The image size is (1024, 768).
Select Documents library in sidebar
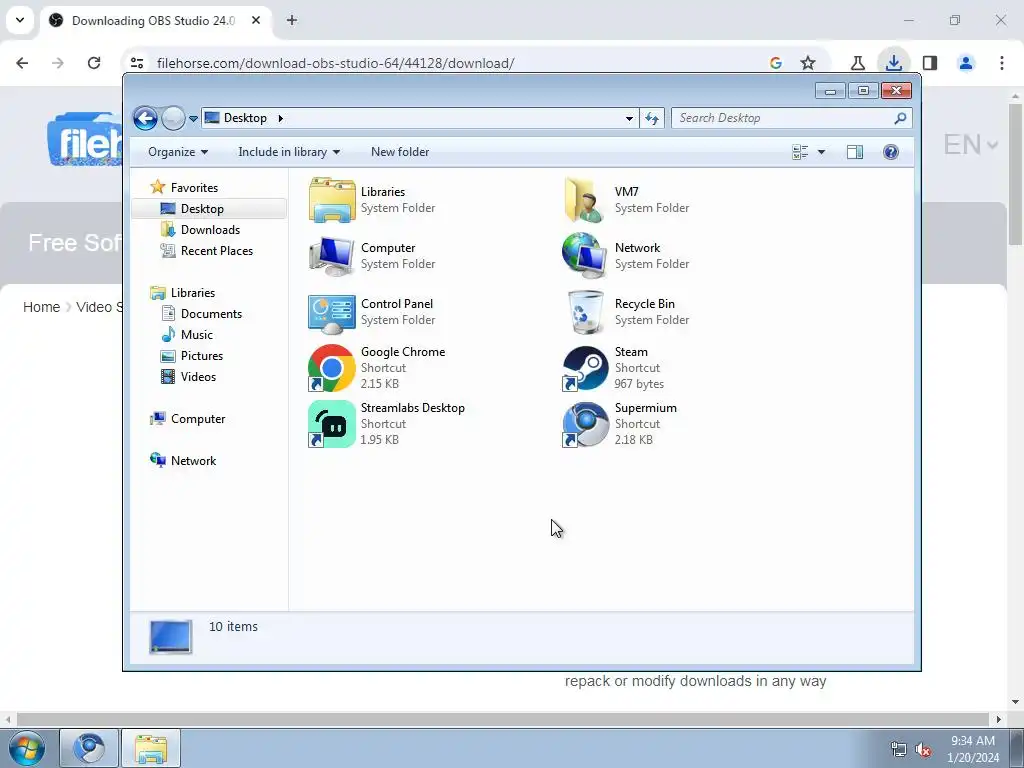211,314
